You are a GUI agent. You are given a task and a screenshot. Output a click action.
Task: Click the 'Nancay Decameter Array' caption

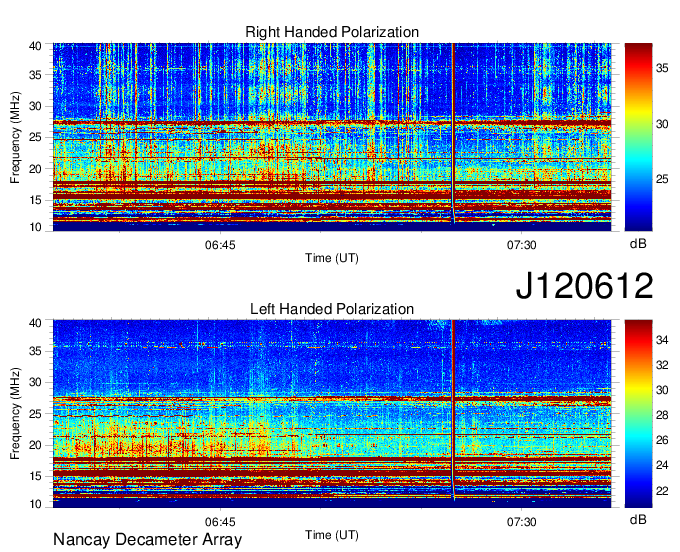(x=147, y=540)
